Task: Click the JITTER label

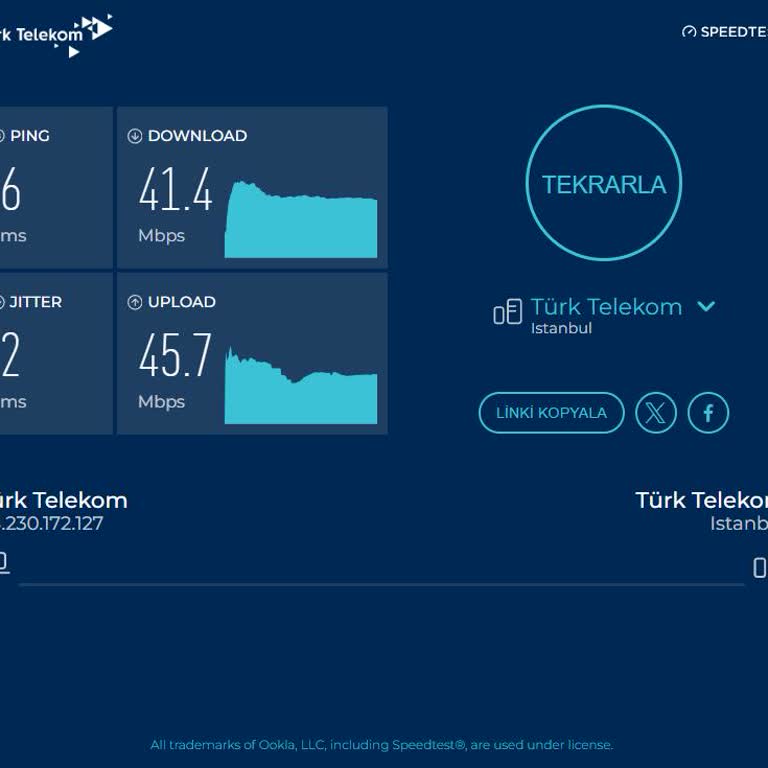Action: [36, 302]
